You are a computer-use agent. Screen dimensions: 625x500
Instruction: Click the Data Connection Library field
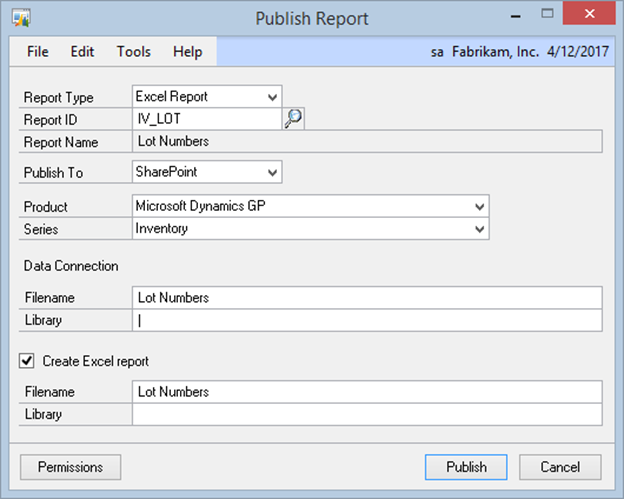(x=367, y=320)
